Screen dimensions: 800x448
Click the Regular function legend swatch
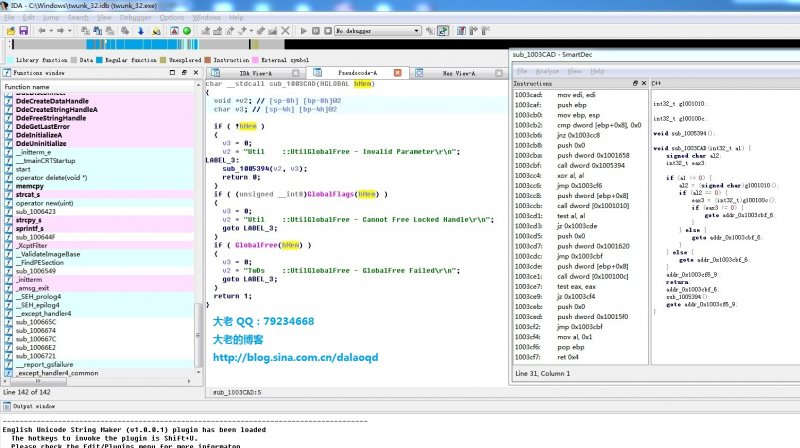(99, 60)
